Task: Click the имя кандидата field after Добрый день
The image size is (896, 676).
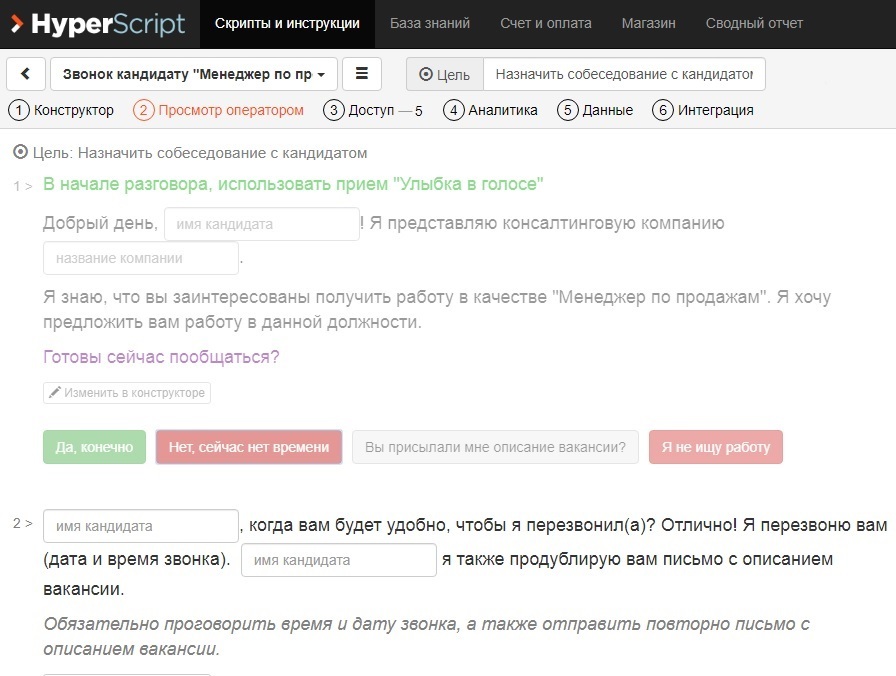Action: 262,224
